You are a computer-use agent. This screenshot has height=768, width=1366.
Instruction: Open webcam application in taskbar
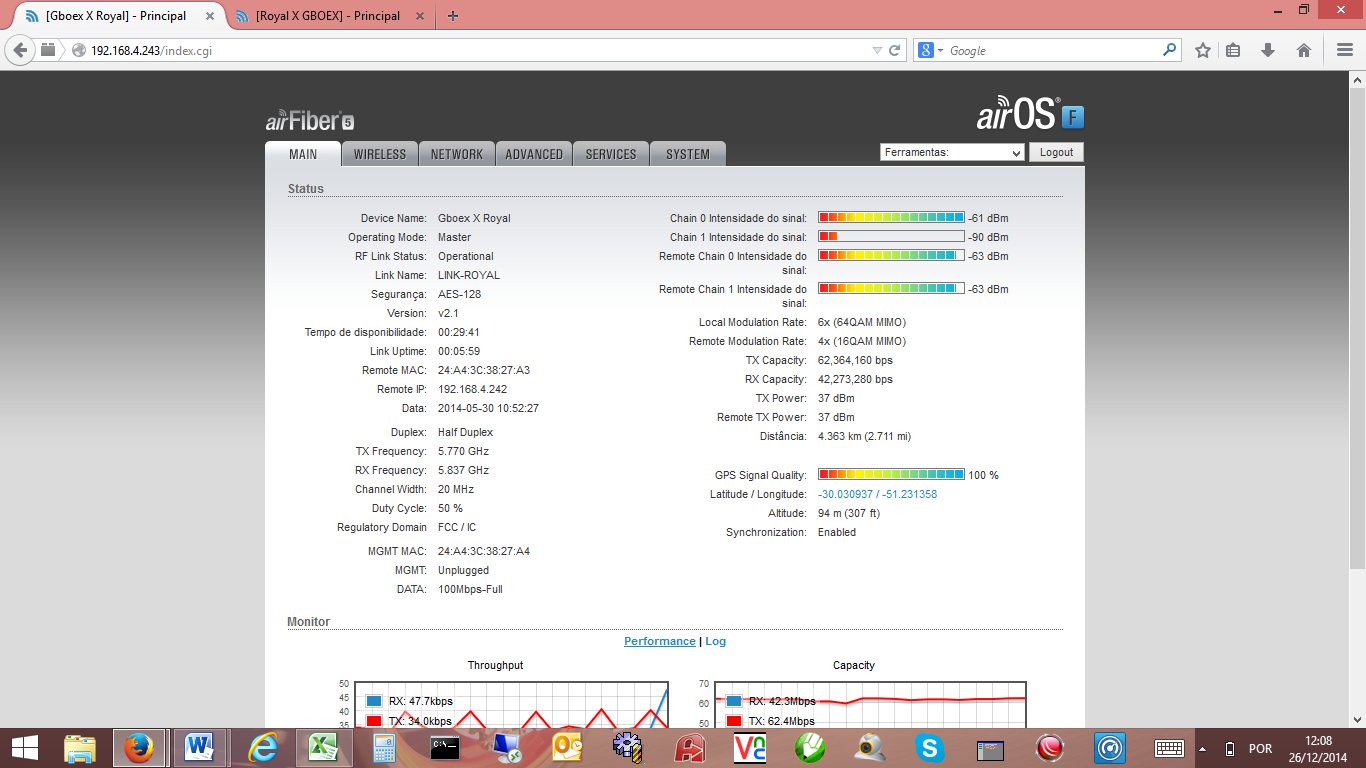870,748
